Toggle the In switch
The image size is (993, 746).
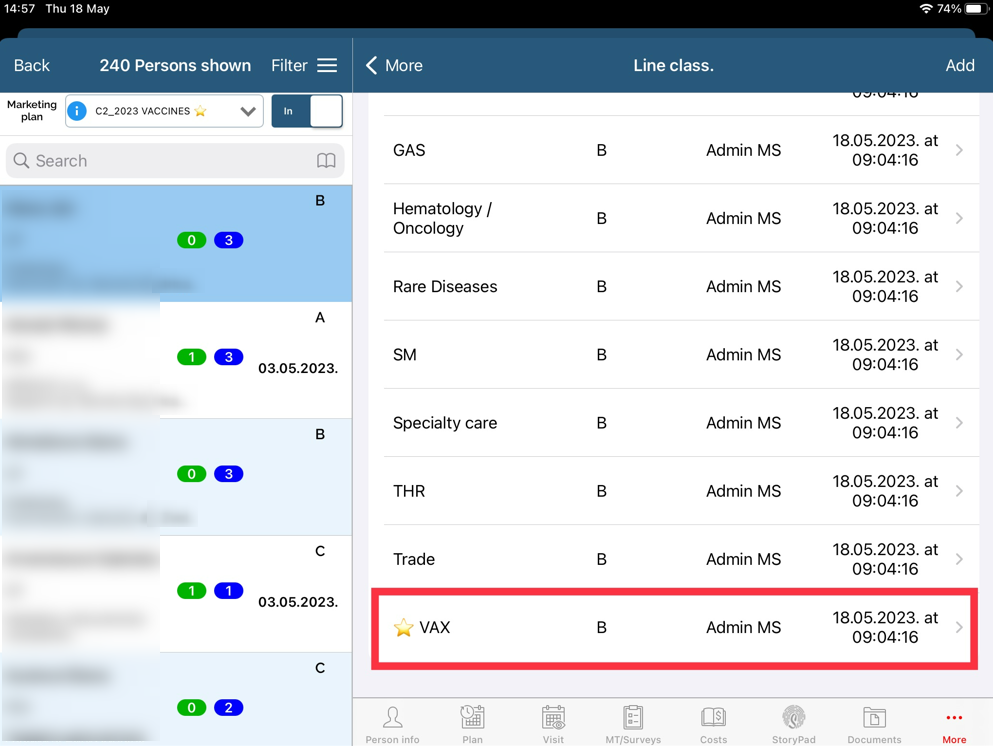pyautogui.click(x=307, y=111)
